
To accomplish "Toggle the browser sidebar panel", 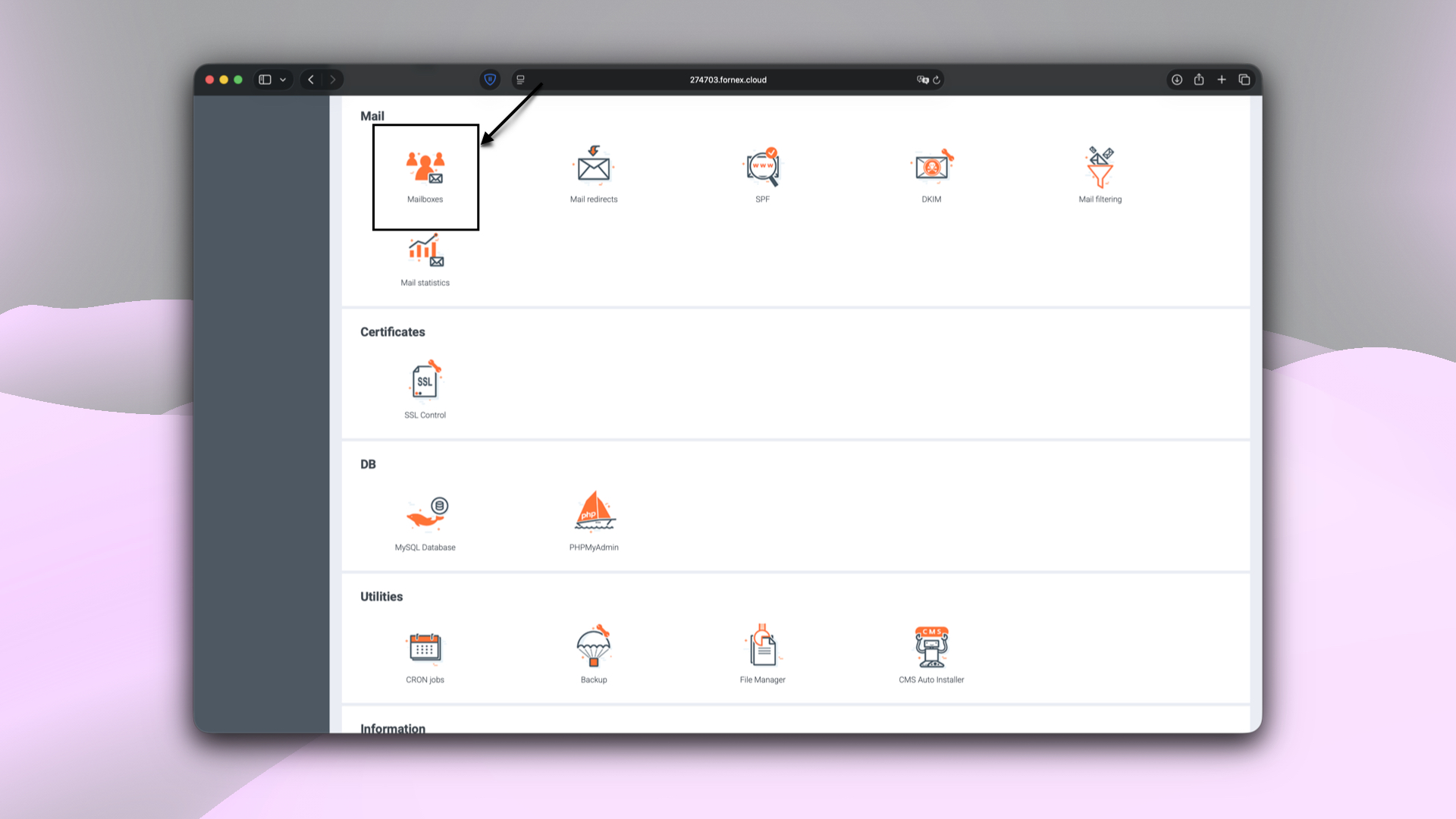I will click(x=264, y=79).
